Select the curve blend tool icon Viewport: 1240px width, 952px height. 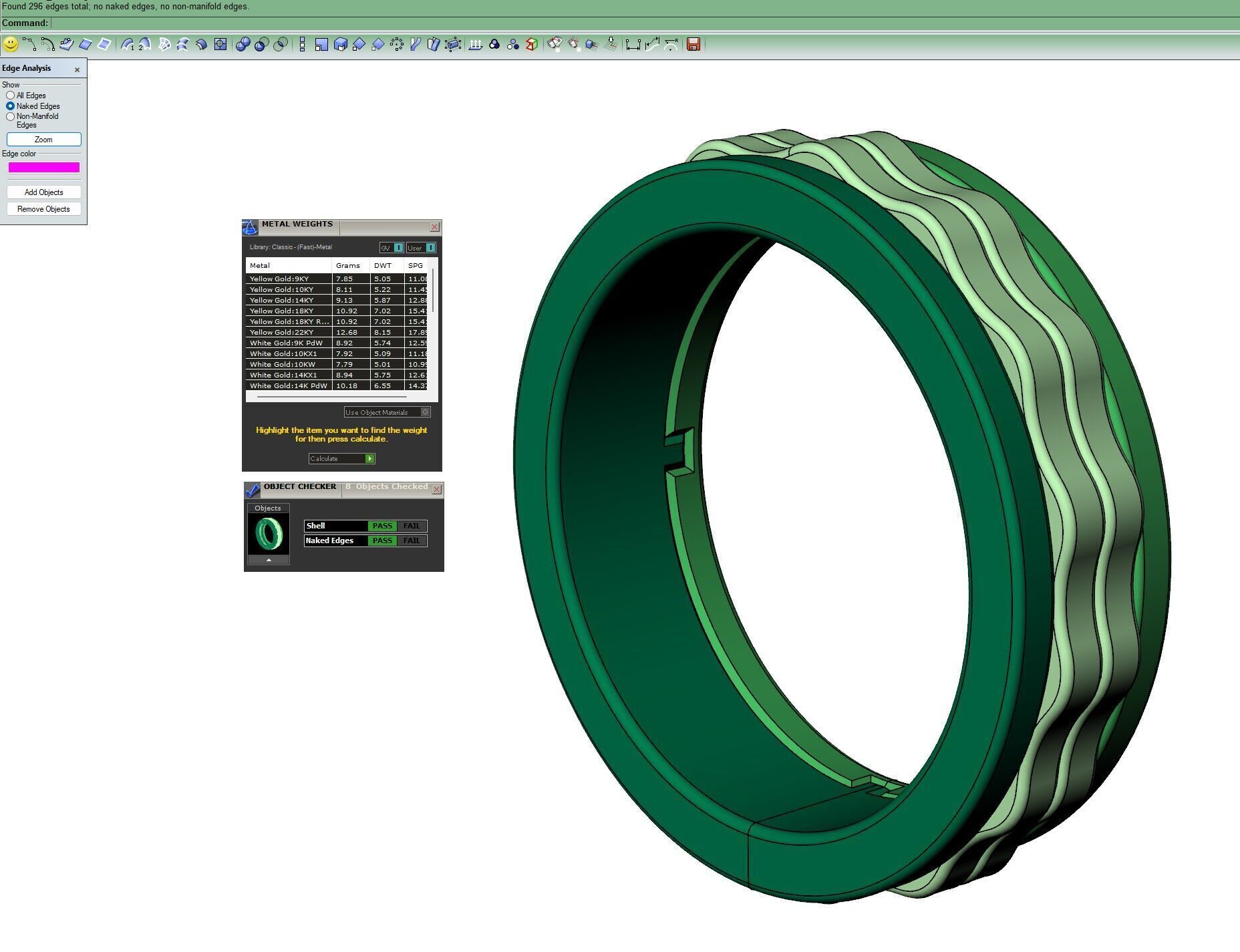47,45
